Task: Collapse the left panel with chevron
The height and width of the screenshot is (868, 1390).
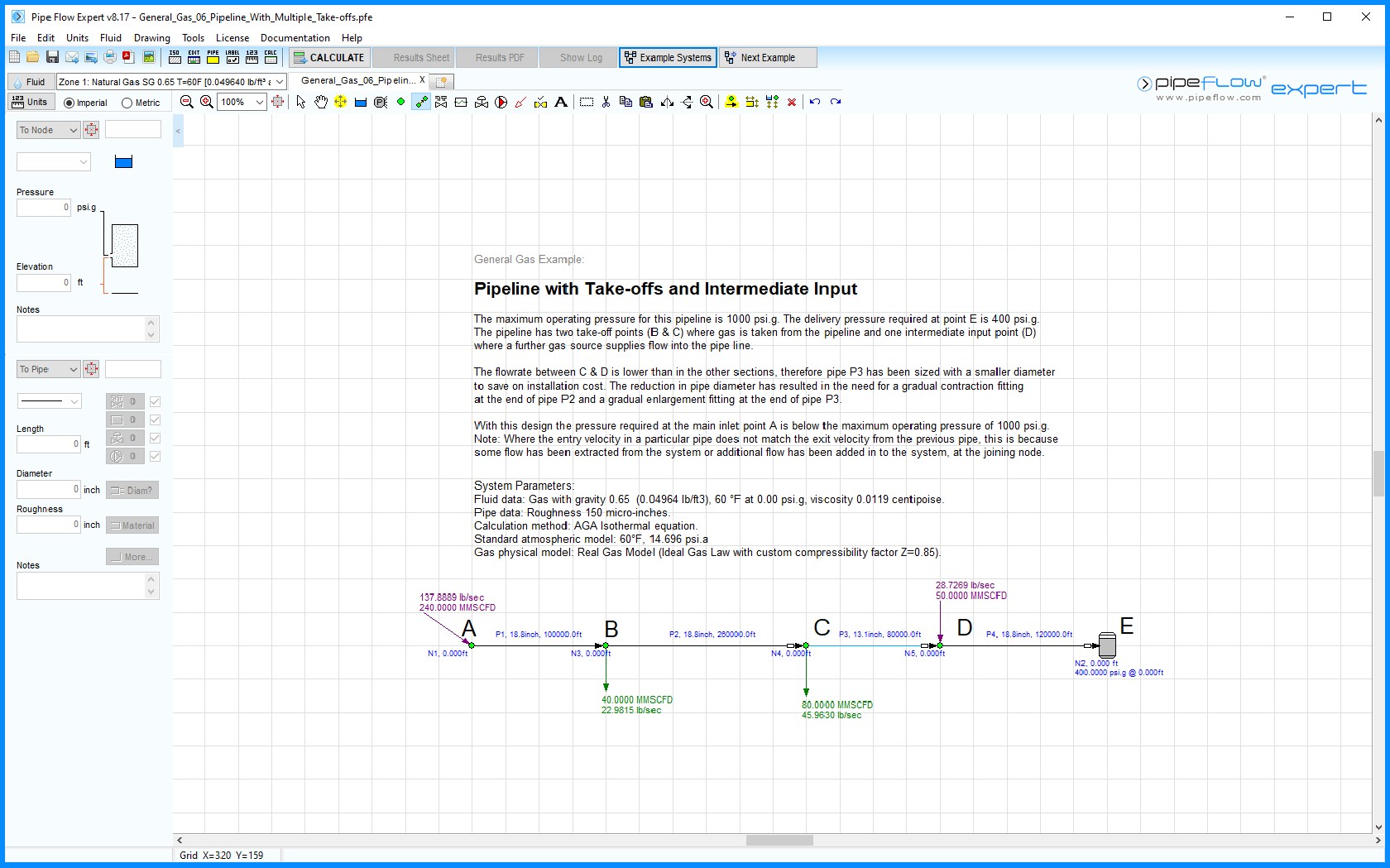Action: pyautogui.click(x=178, y=131)
